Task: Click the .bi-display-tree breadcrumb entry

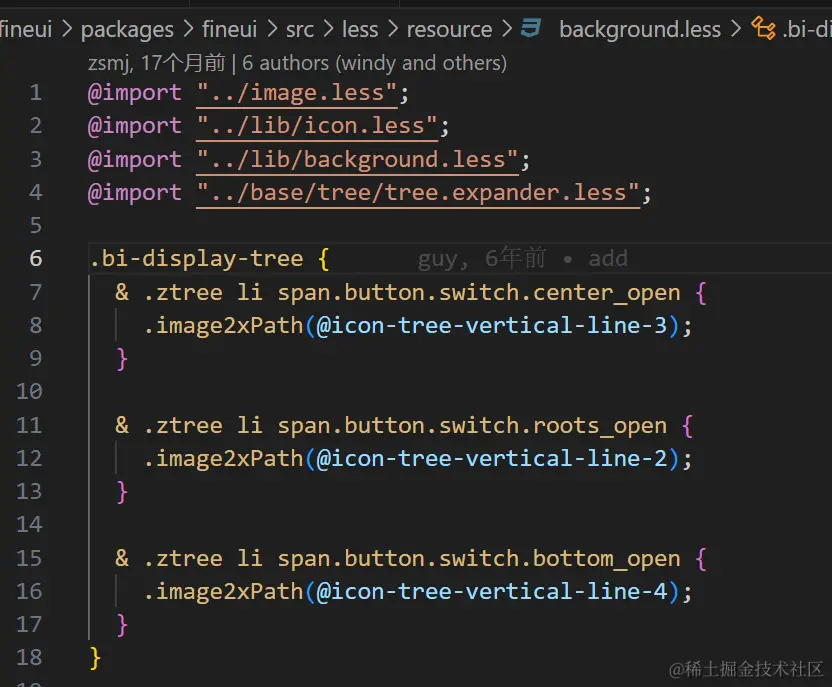Action: tap(803, 29)
